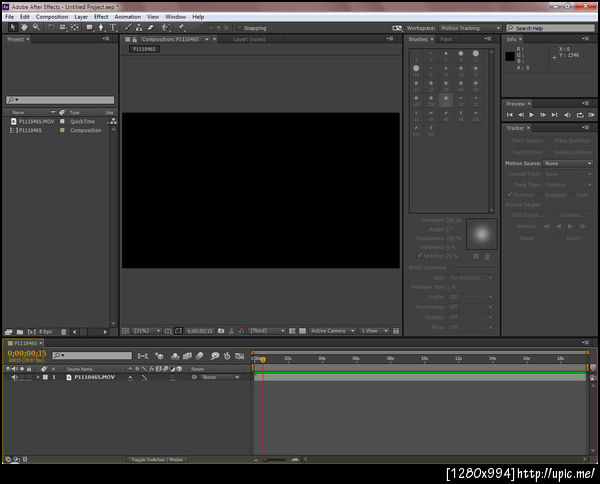600x484 pixels.
Task: Toggle Motion Blur enable in timeline
Action: (x=199, y=356)
